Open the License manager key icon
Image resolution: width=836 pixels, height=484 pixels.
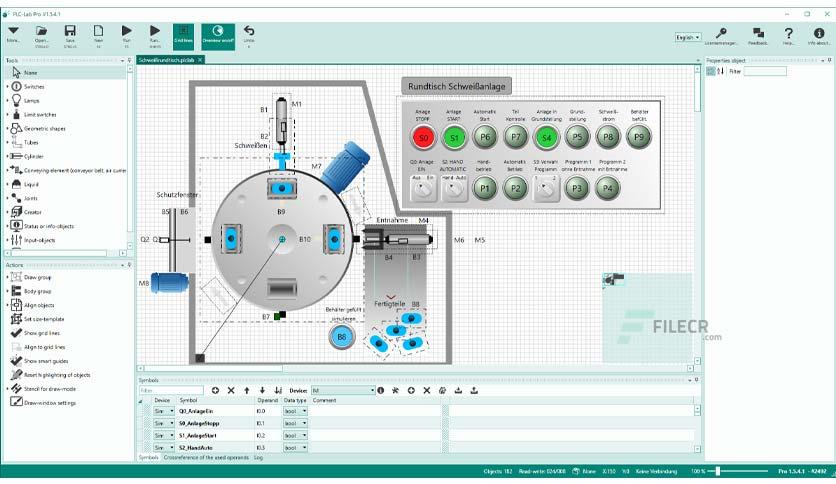[721, 33]
